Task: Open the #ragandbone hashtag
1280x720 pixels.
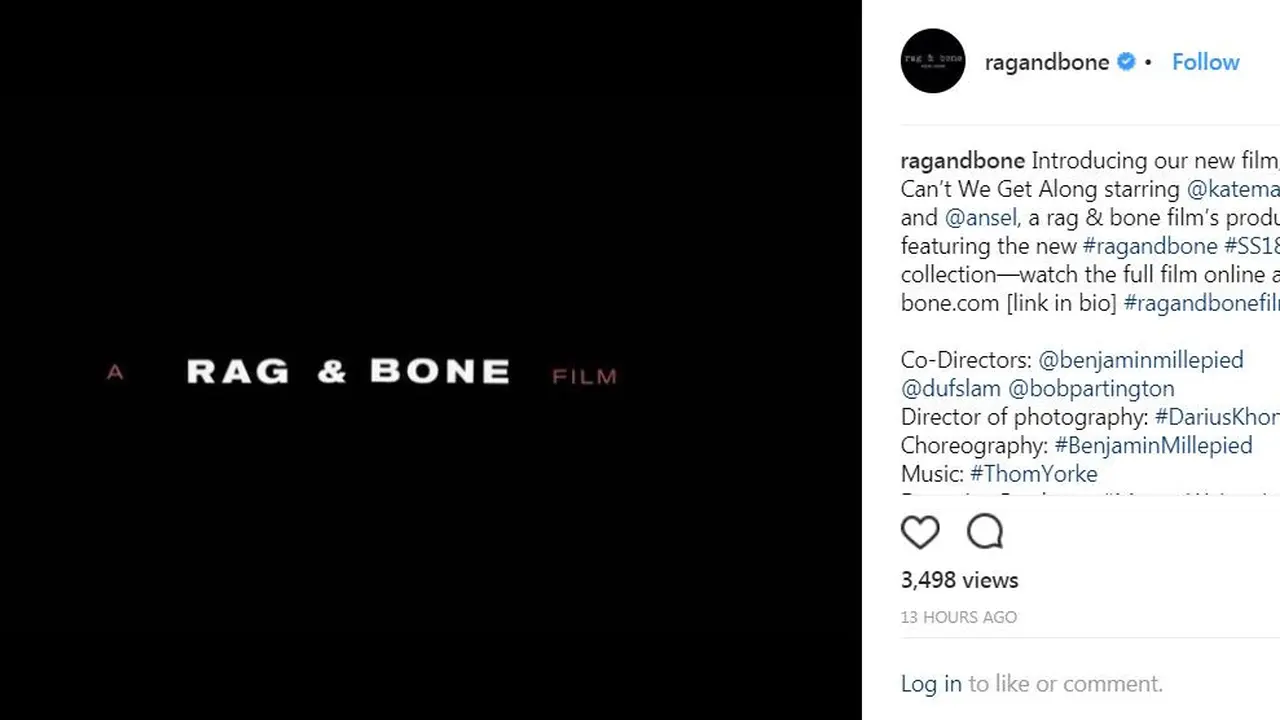Action: 1150,246
